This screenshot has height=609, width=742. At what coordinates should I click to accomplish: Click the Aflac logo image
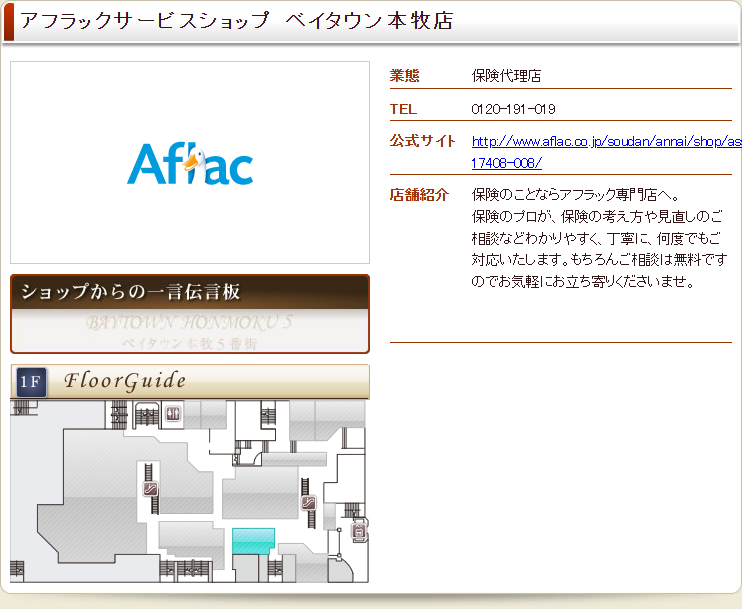(x=190, y=164)
